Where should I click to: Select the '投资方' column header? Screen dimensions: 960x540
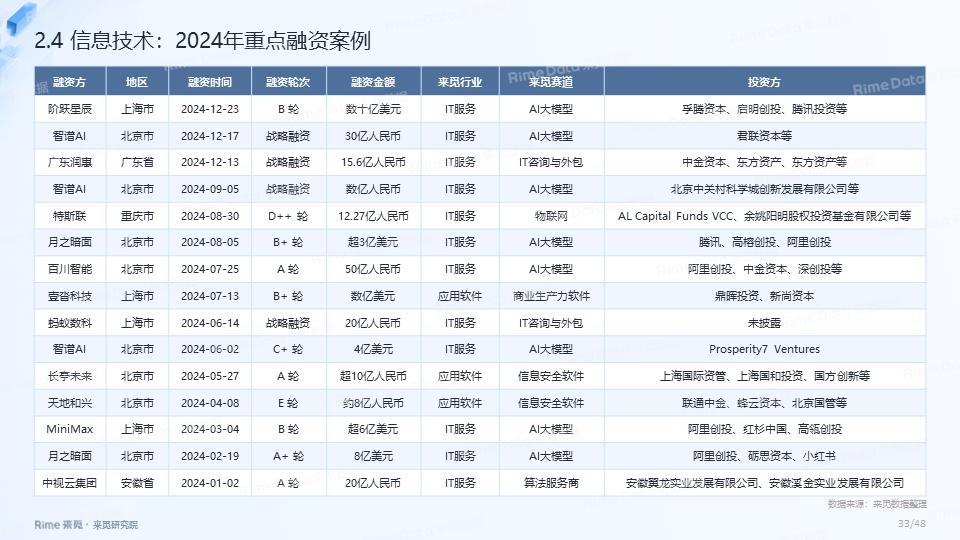coord(764,82)
